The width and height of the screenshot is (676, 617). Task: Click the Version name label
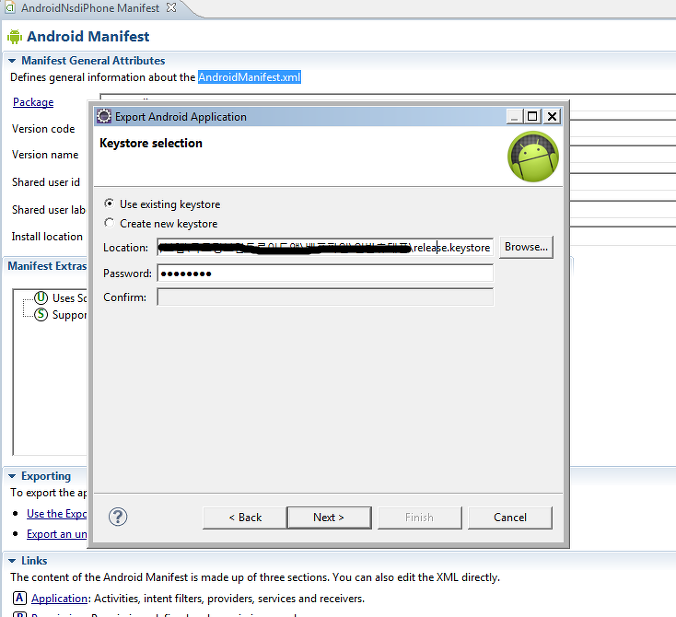click(x=45, y=154)
